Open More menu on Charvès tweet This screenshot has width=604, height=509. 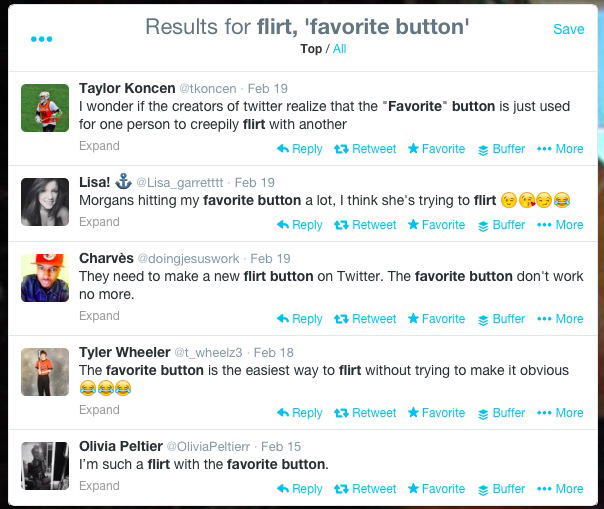560,319
